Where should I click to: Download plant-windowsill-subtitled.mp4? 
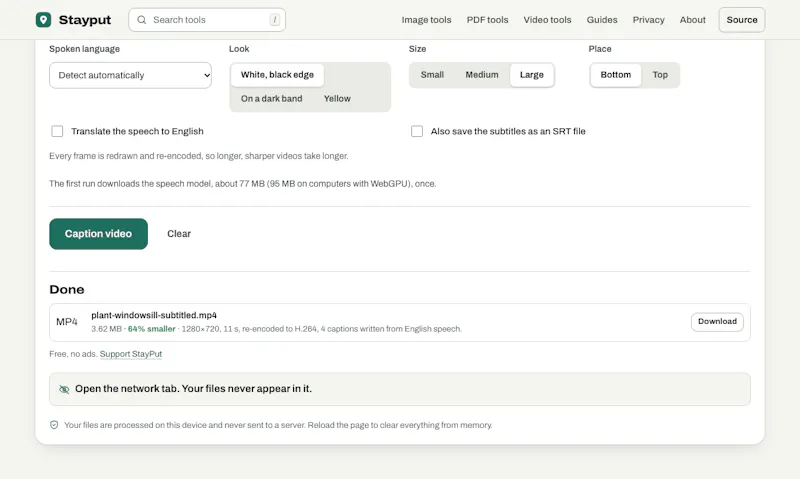[717, 322]
